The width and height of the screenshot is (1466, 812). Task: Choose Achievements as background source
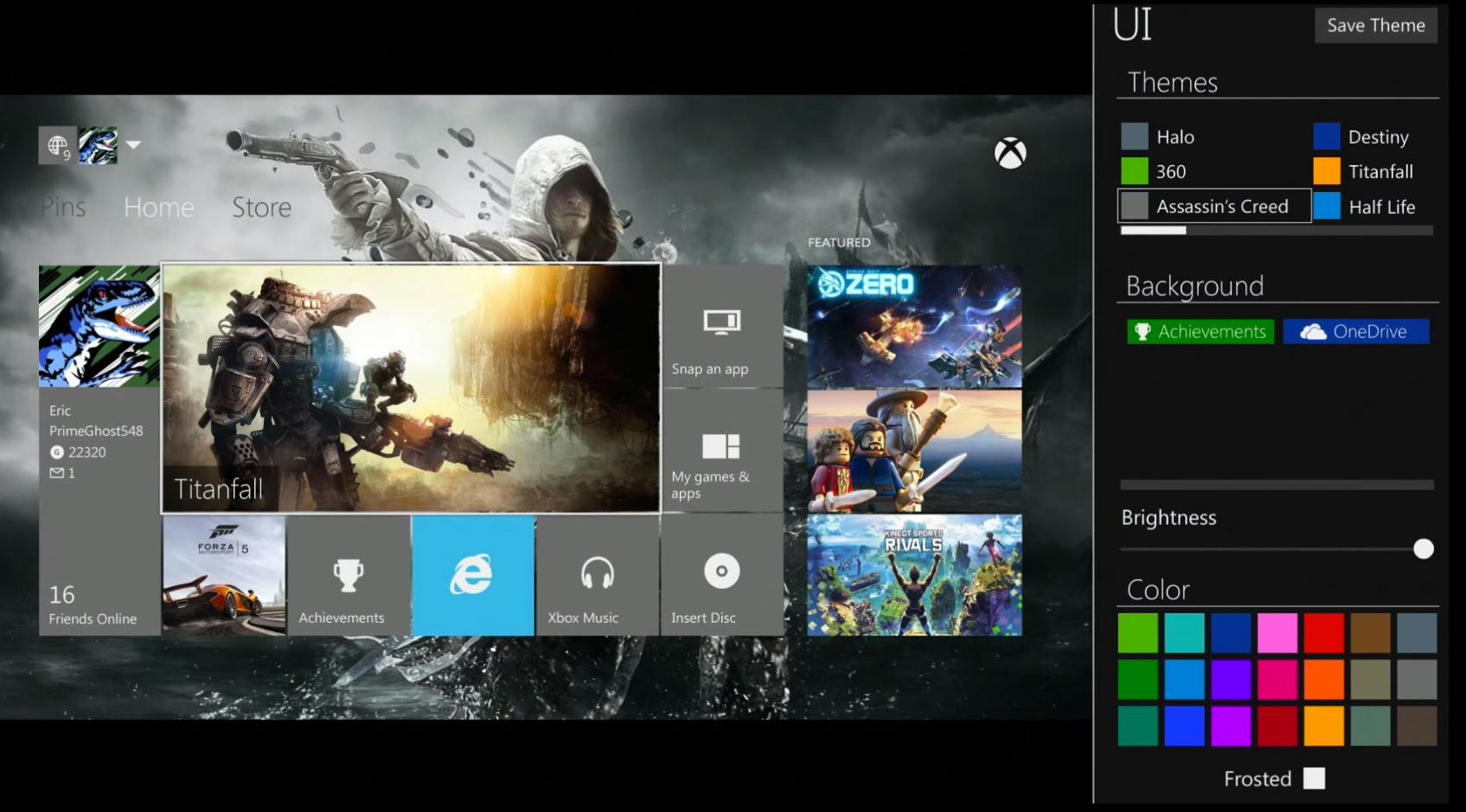(1200, 331)
